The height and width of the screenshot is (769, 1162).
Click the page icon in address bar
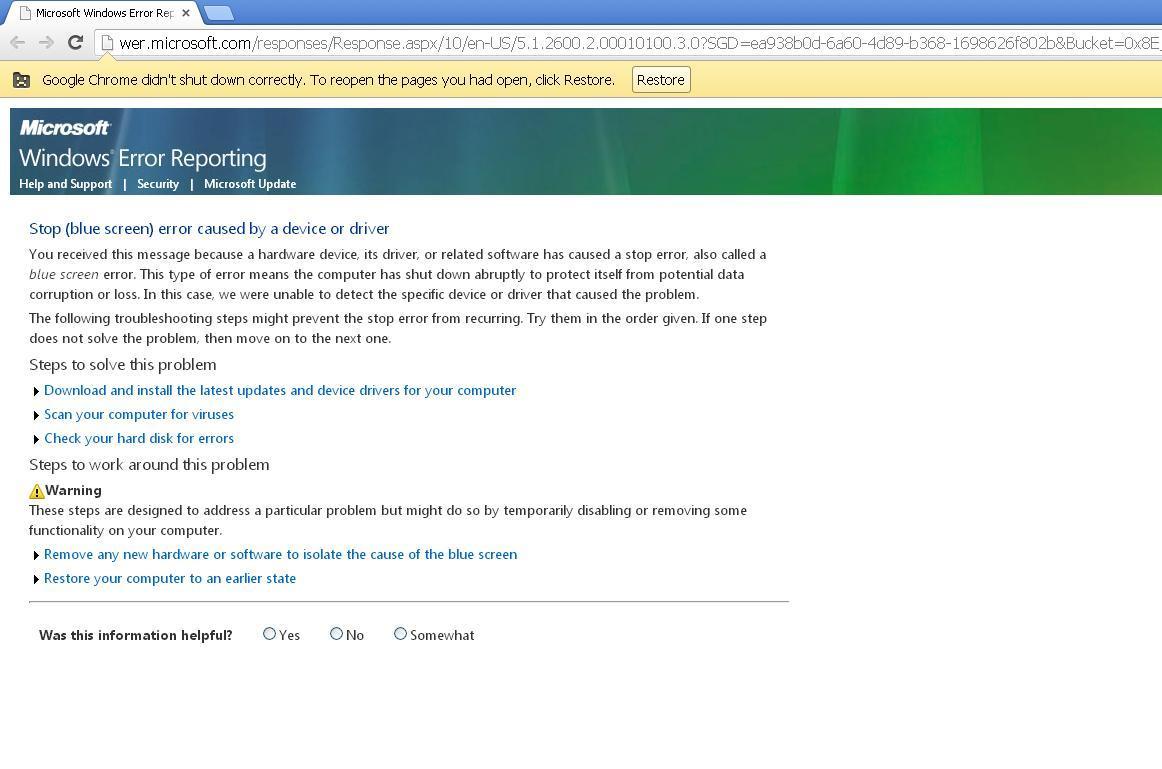point(107,43)
